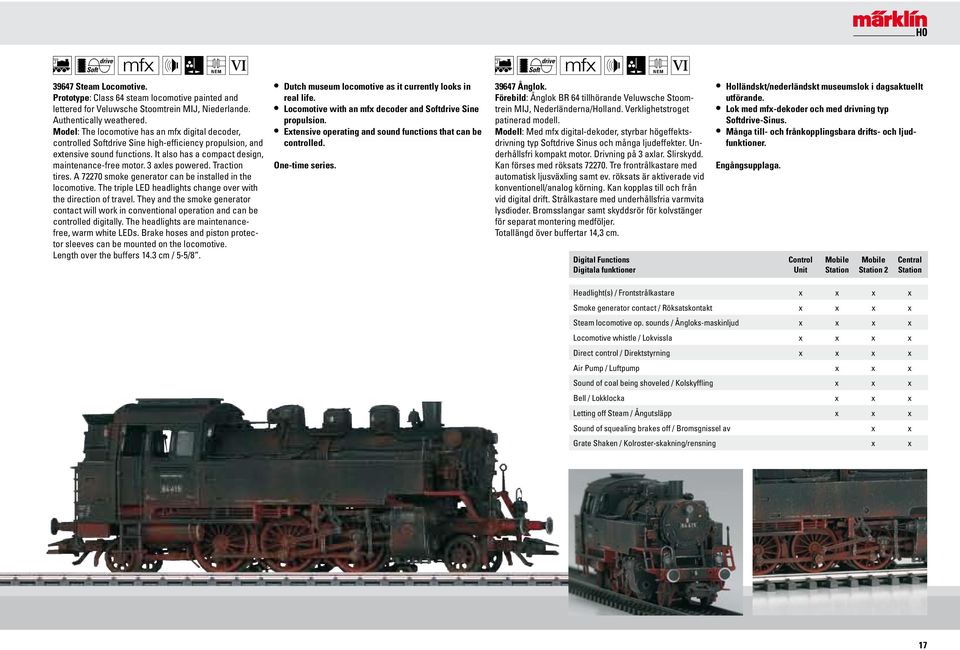Image resolution: width=960 pixels, height=650 pixels.
Task: Click the "Control Unit" column header
Action: click(x=800, y=264)
